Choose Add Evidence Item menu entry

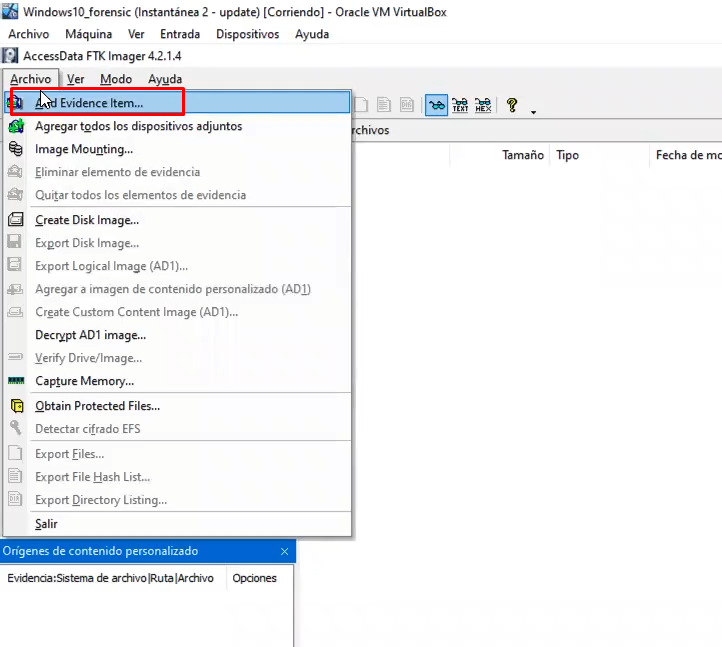pyautogui.click(x=177, y=103)
